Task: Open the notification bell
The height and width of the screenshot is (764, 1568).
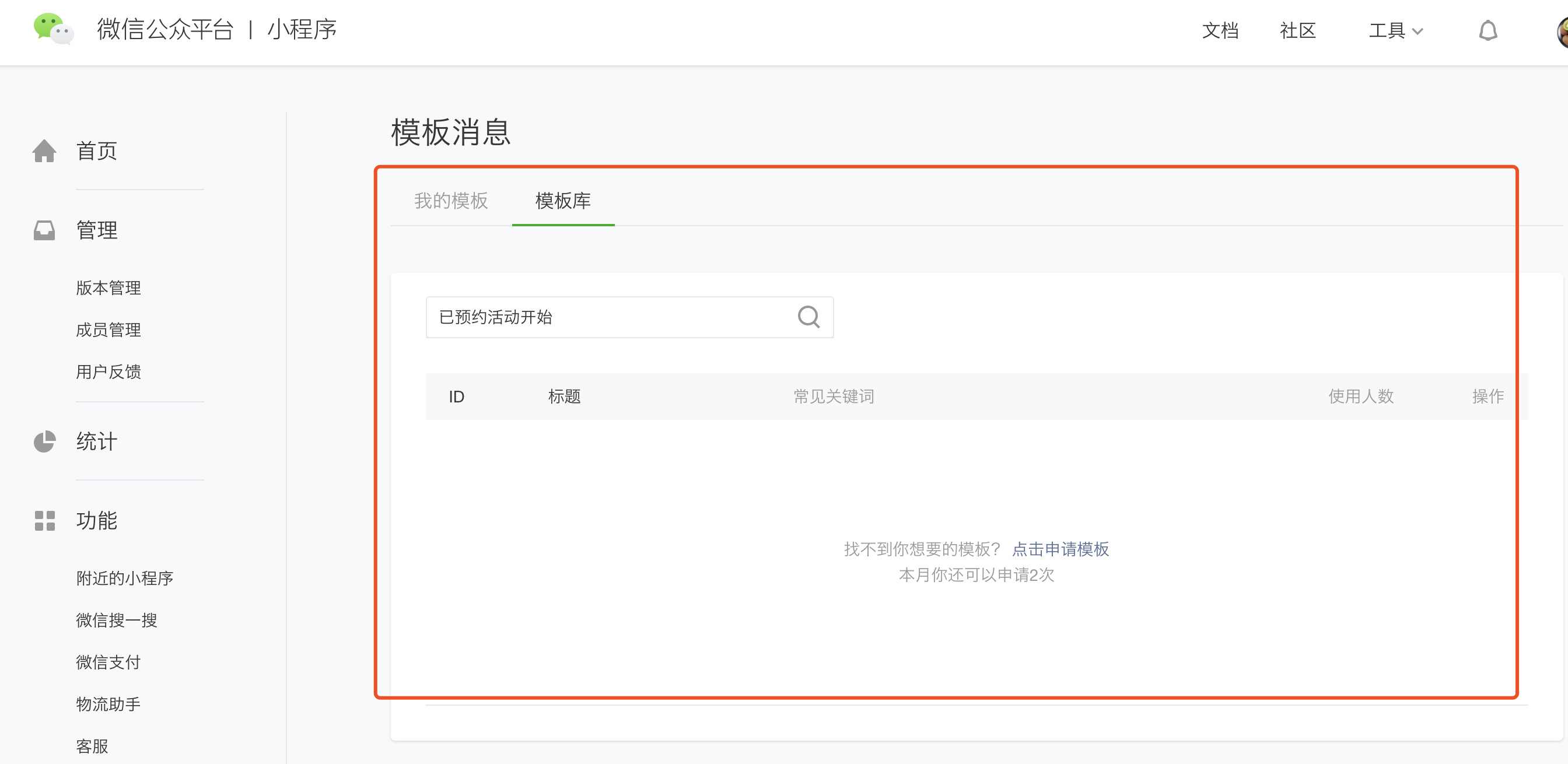Action: [x=1487, y=30]
